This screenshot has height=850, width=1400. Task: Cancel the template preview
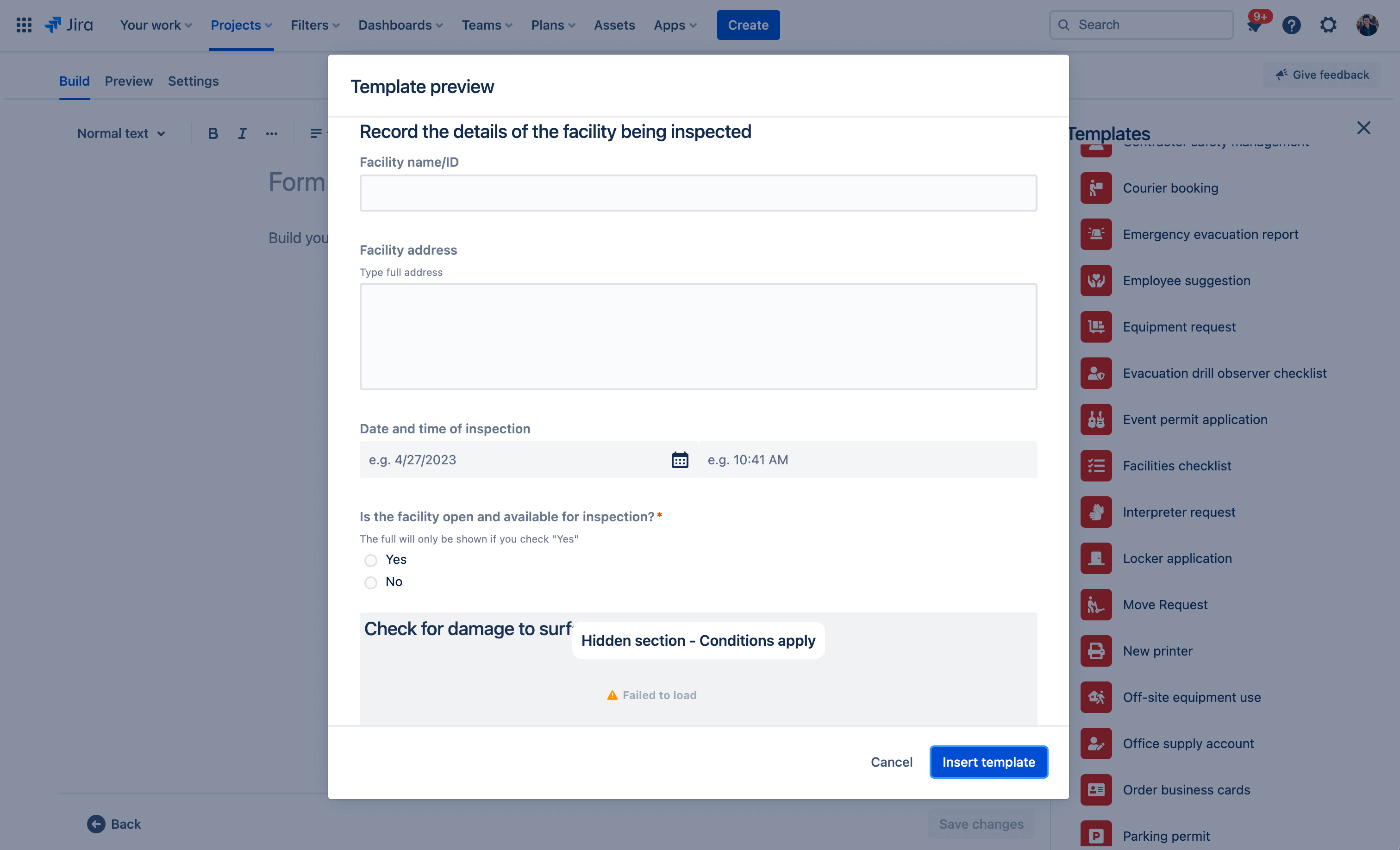pos(891,761)
